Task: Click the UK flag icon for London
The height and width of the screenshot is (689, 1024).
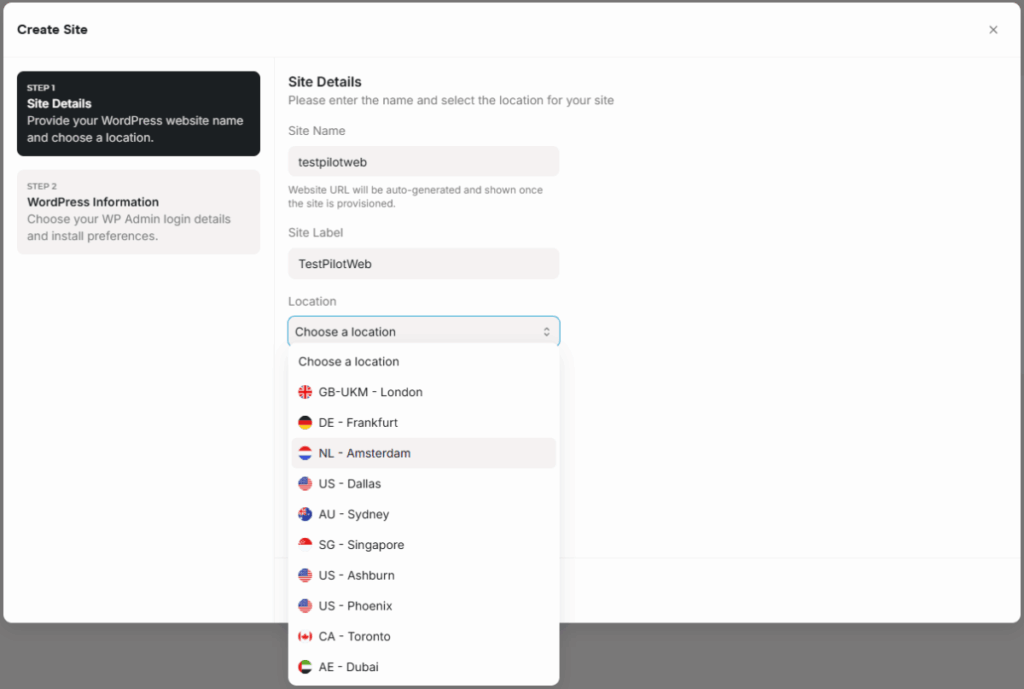Action: click(305, 392)
